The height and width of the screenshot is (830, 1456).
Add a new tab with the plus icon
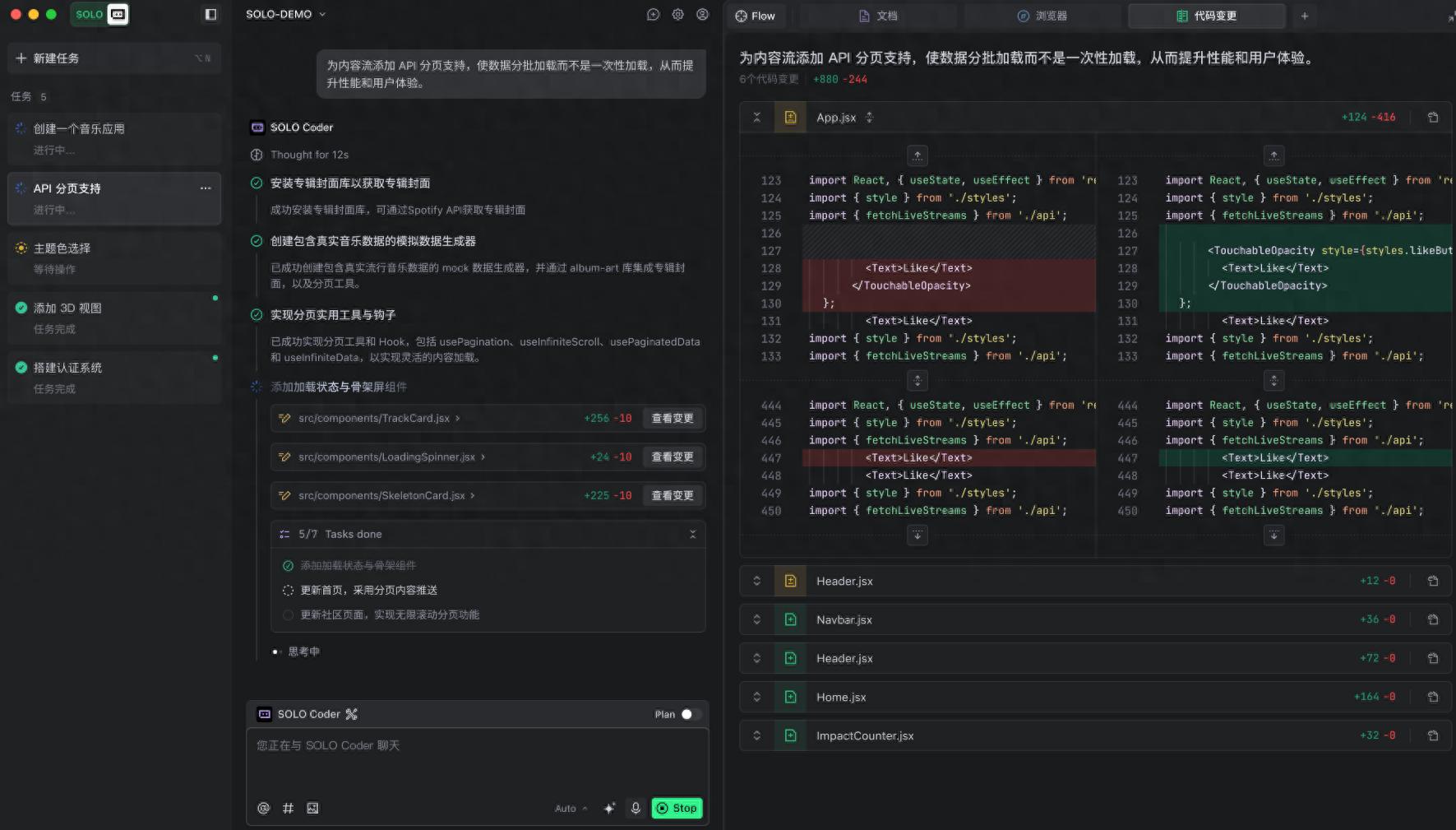pos(1305,16)
